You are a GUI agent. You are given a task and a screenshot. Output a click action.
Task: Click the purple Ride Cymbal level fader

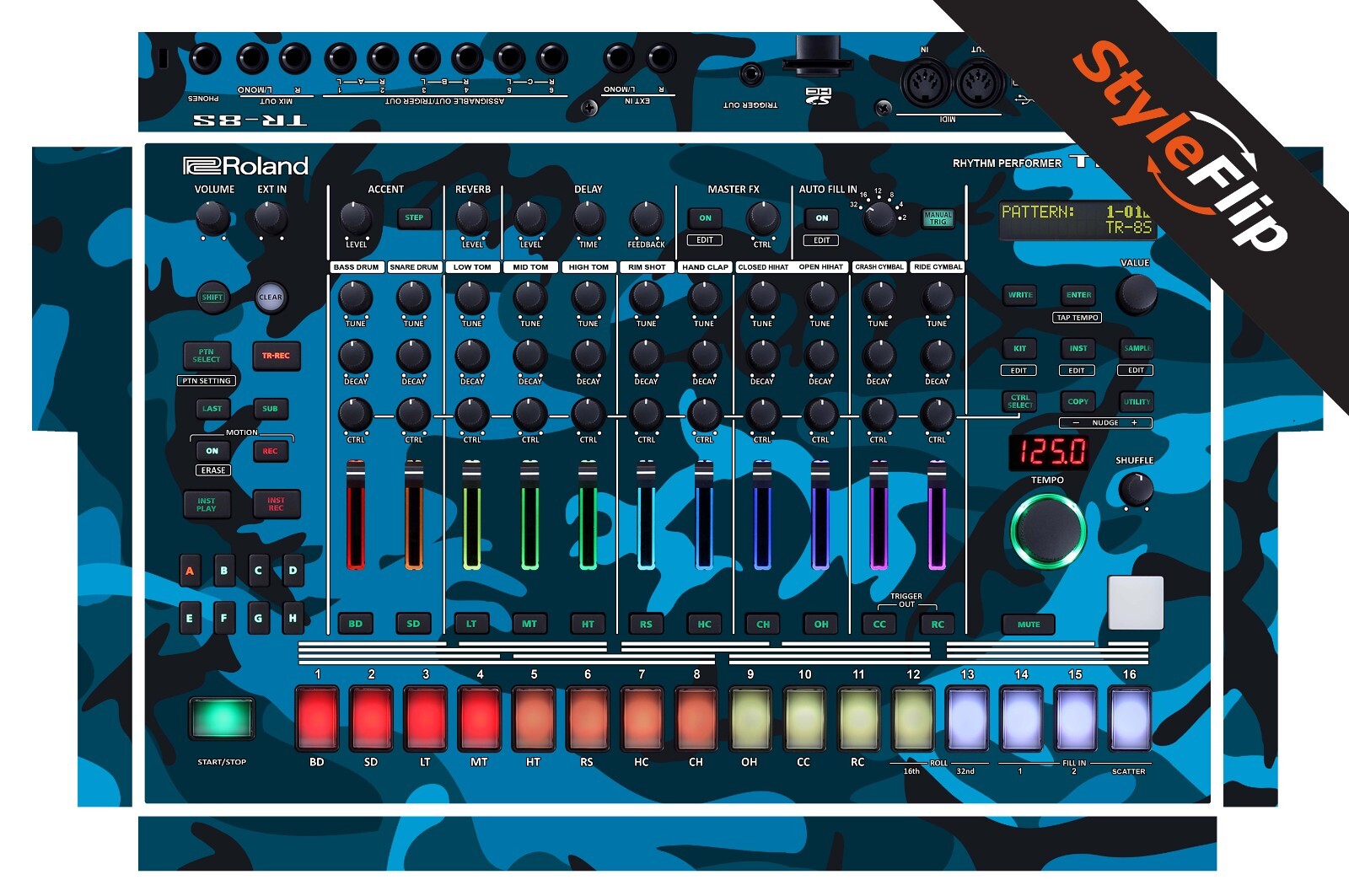point(938,515)
